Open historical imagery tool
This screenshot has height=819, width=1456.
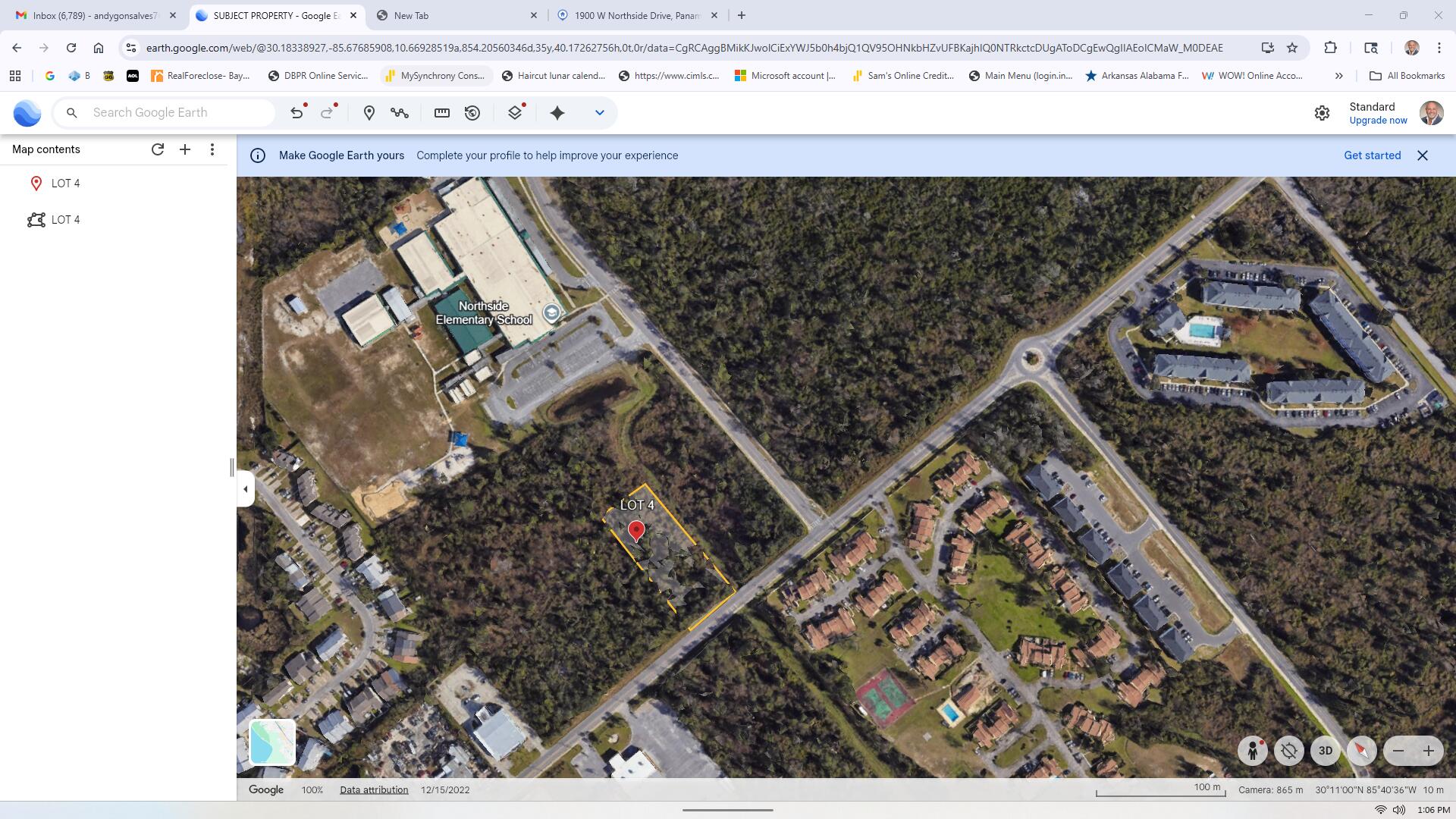click(x=472, y=113)
